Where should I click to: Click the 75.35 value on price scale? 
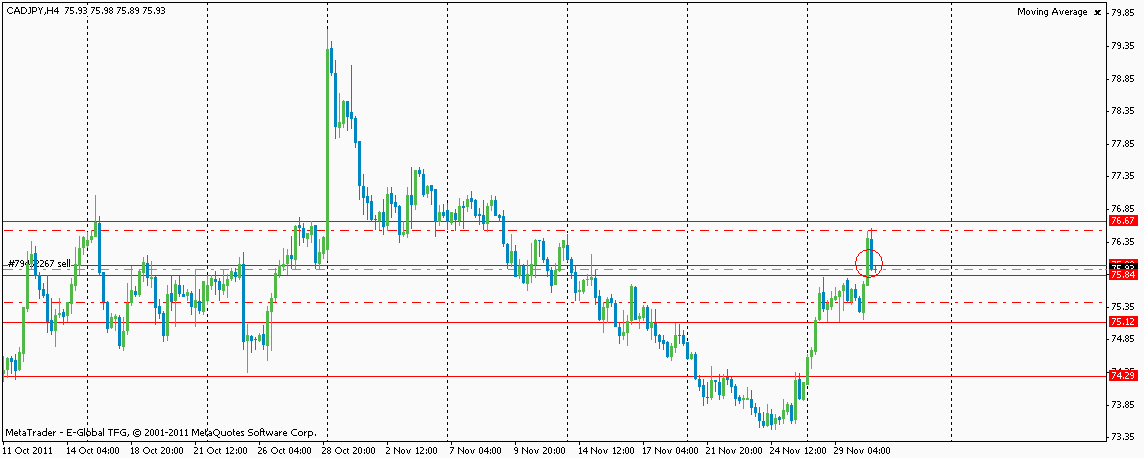(1122, 306)
